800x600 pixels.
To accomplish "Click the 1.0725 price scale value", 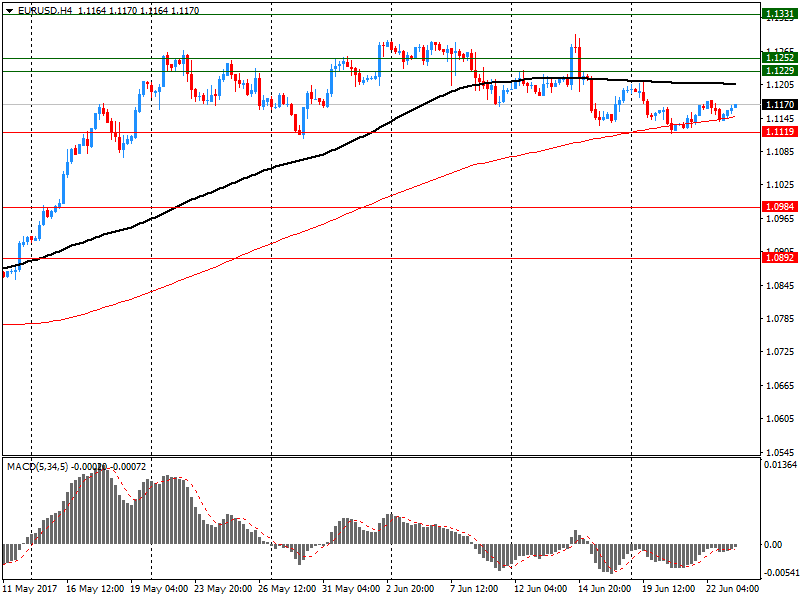I will tap(780, 352).
